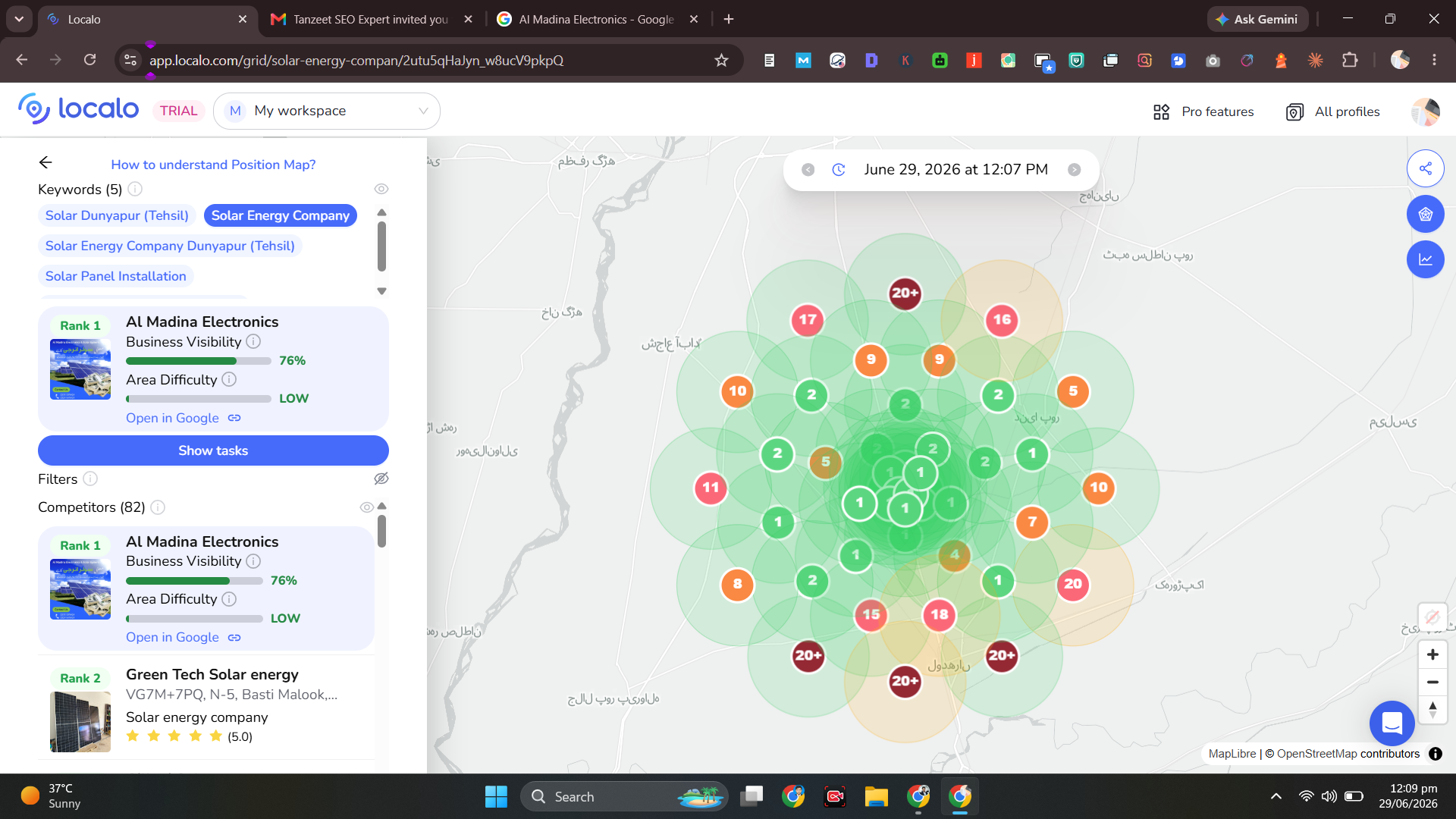Click Ask Gemini button
Image resolution: width=1456 pixels, height=819 pixels.
click(x=1257, y=19)
